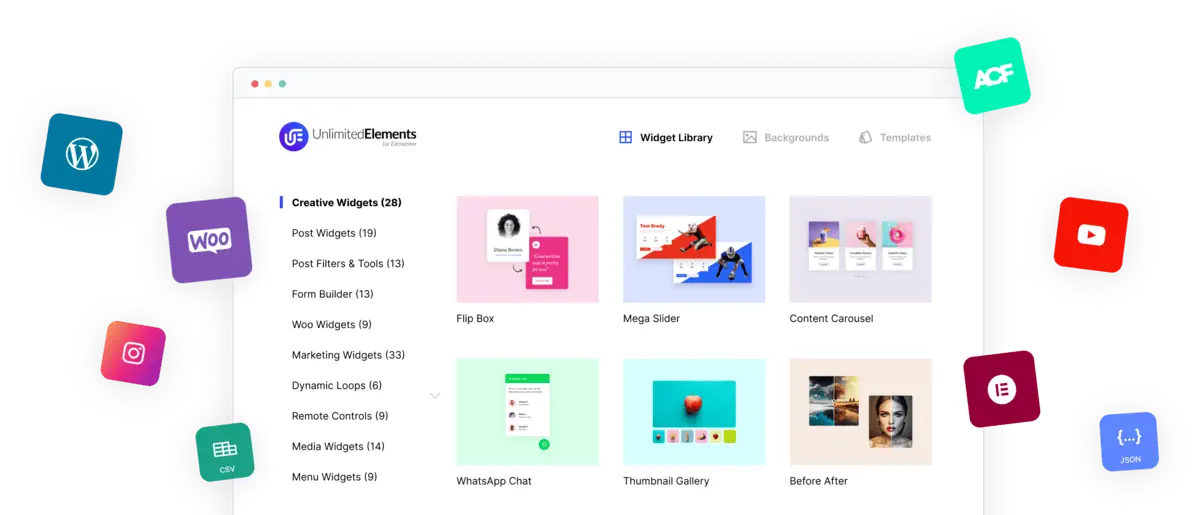
Task: Click the WordPress logo icon
Action: 81,154
